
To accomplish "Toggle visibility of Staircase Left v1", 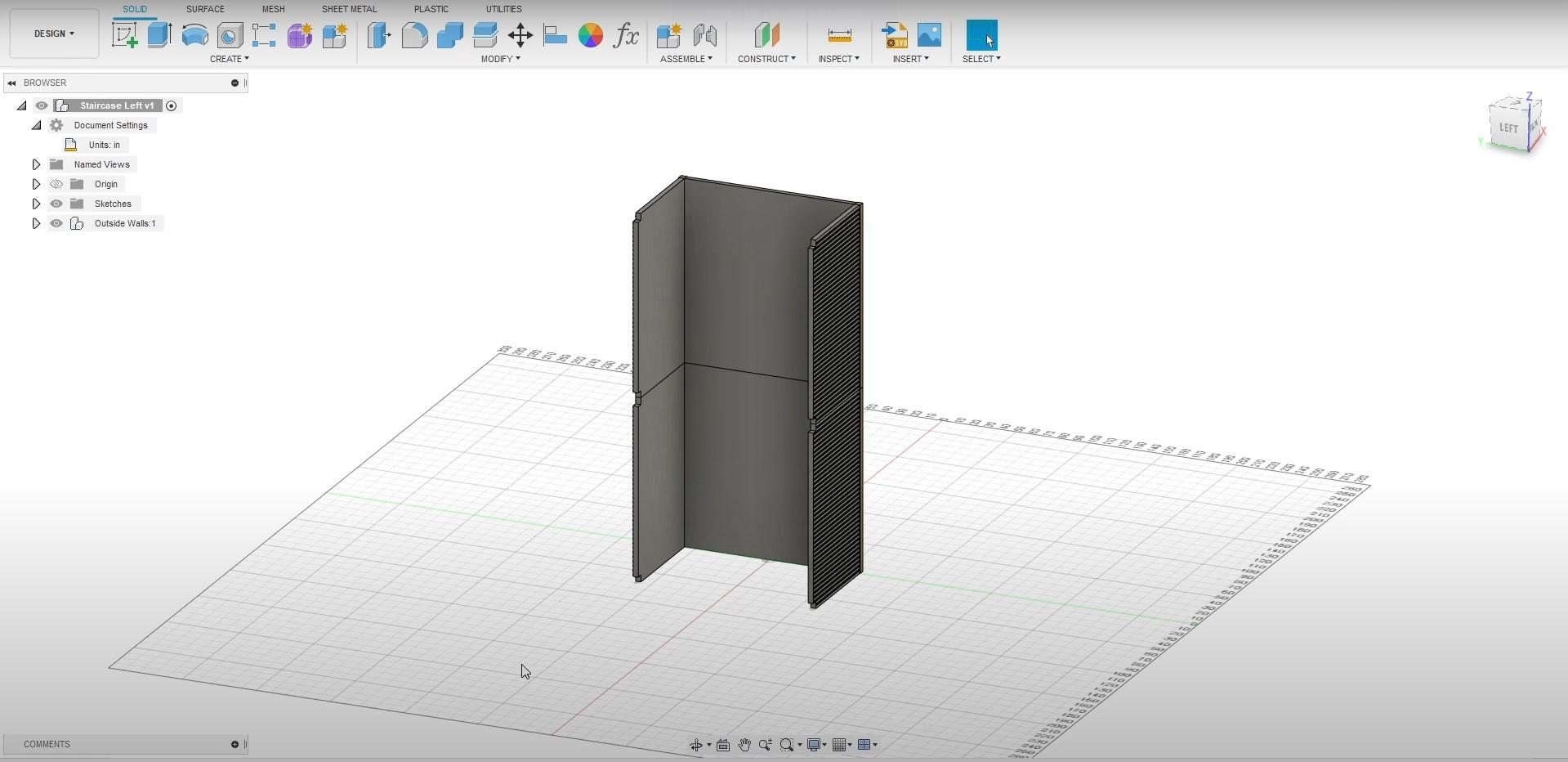I will click(42, 105).
